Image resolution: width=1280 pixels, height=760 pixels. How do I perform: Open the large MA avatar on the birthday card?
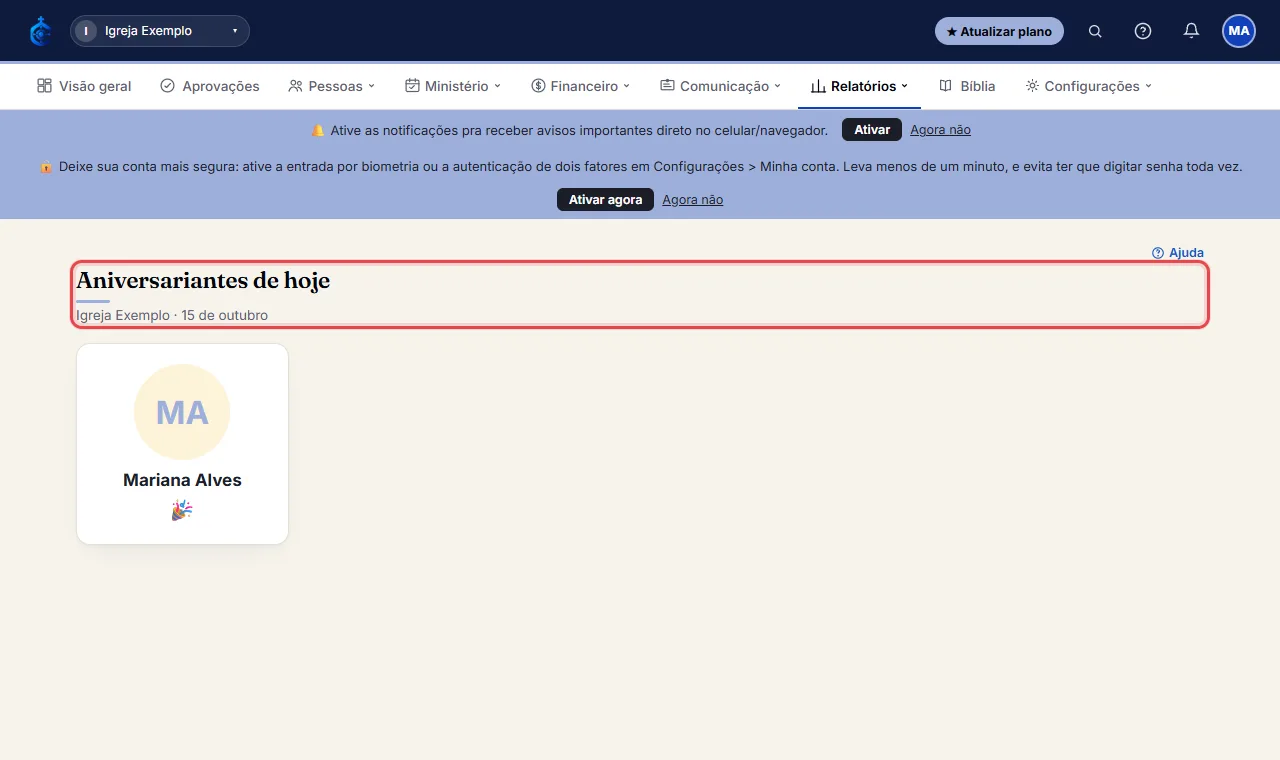tap(182, 412)
